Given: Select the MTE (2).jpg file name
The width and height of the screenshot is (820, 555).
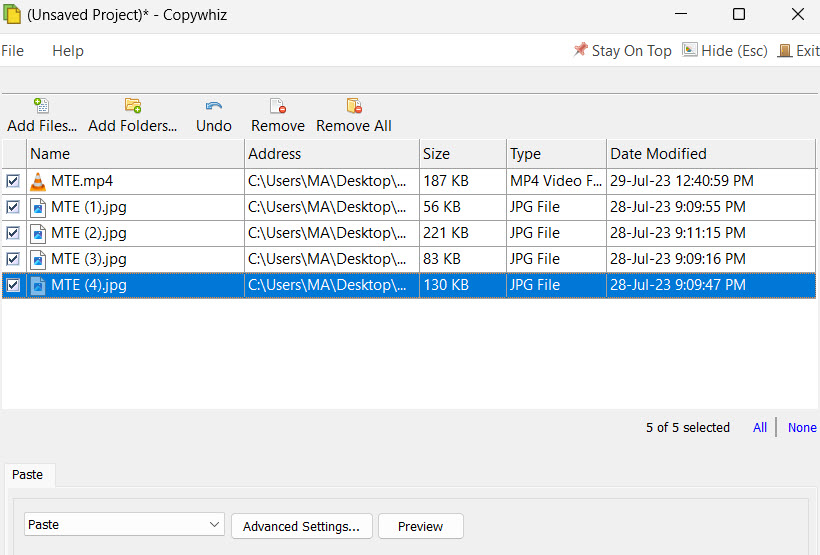Looking at the screenshot, I should tap(89, 233).
